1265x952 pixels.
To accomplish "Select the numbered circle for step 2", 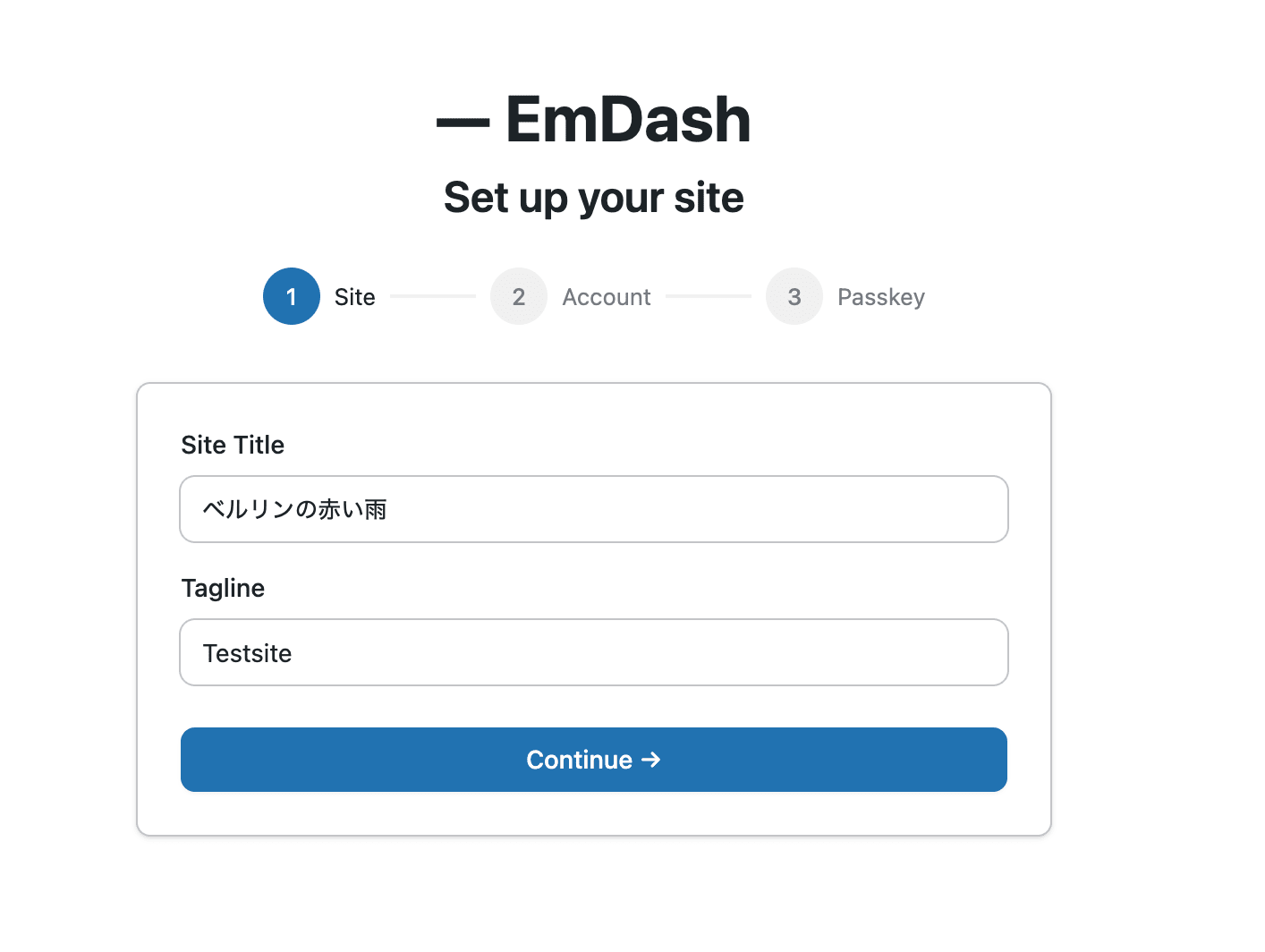I will [x=519, y=296].
